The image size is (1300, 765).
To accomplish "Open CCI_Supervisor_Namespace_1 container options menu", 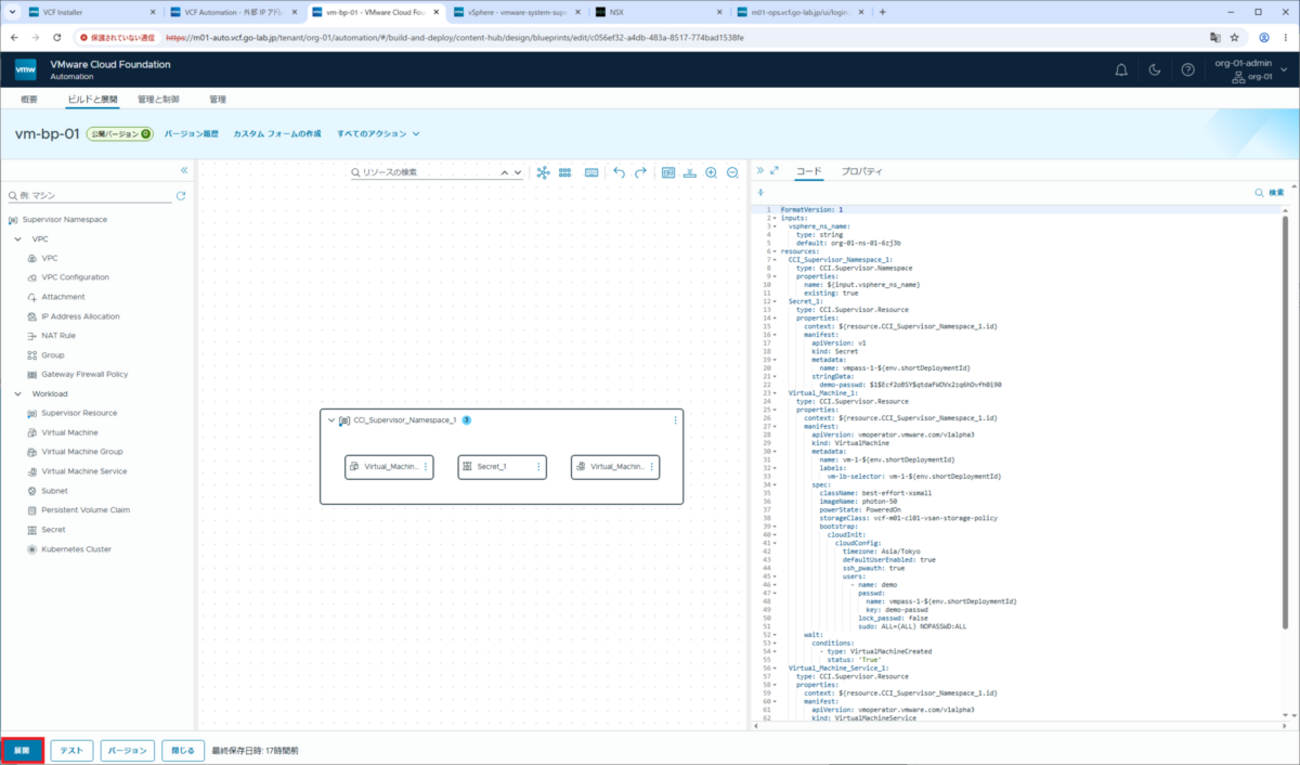I will 675,420.
